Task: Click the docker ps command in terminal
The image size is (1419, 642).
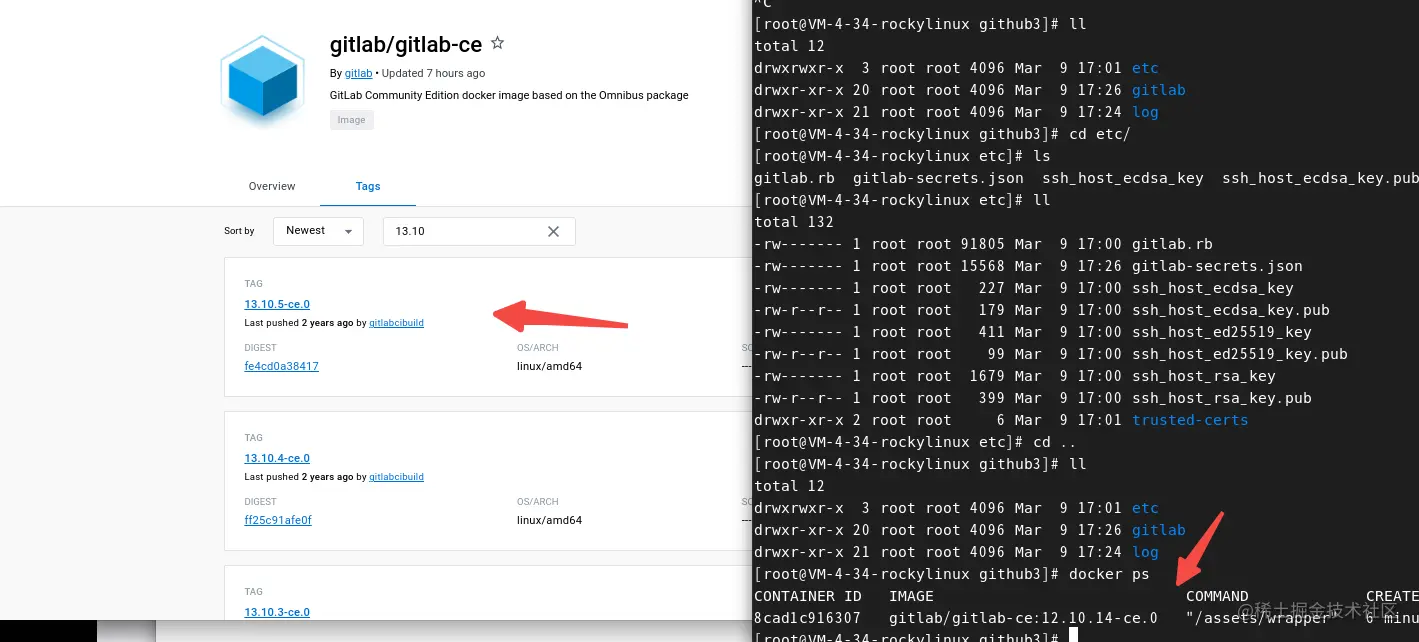Action: point(1109,574)
